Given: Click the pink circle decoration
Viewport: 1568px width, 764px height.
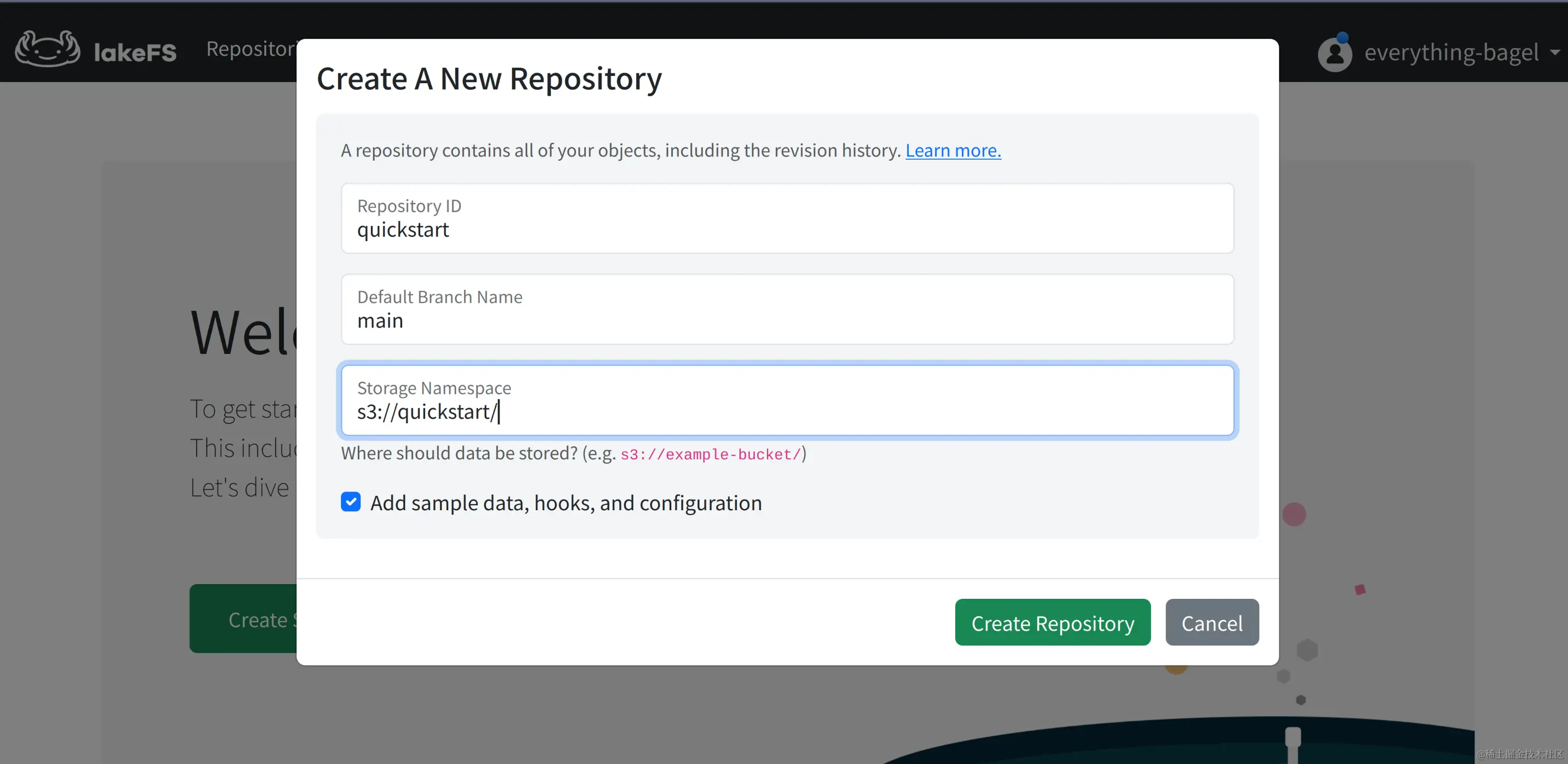Looking at the screenshot, I should coord(1294,515).
